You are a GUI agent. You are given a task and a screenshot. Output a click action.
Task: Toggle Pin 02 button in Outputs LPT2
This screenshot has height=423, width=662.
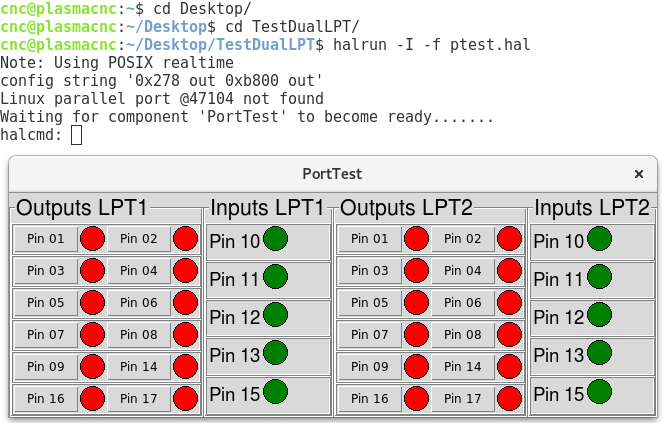tap(462, 239)
